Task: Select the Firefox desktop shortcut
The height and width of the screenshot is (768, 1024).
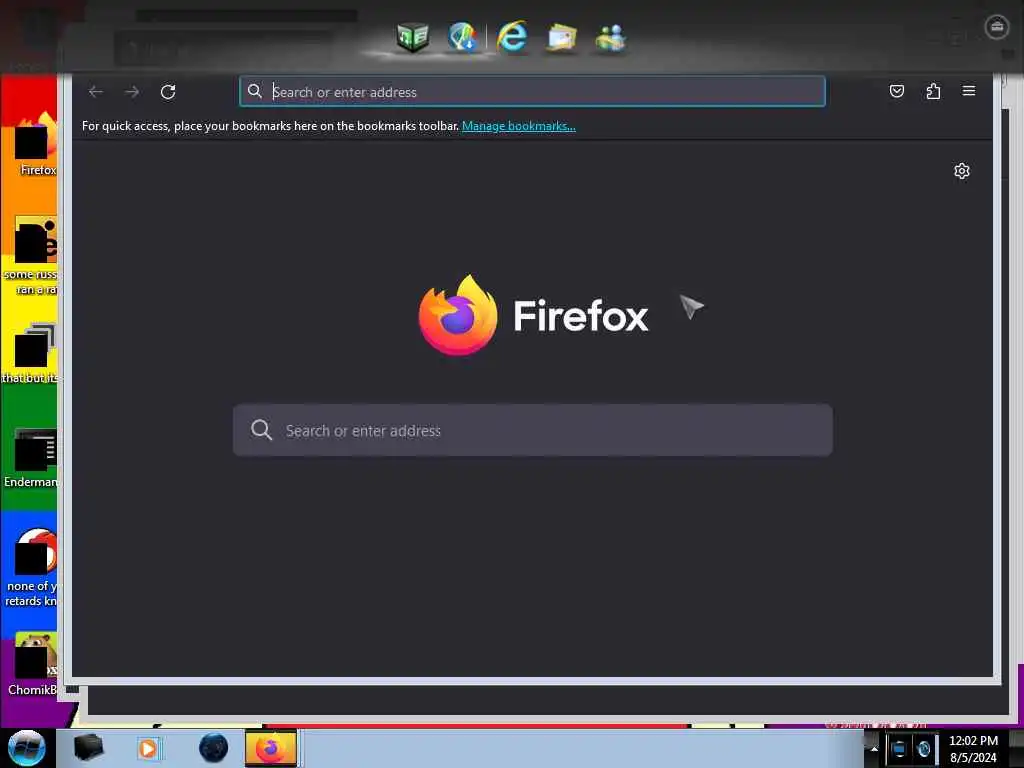Action: coord(36,144)
